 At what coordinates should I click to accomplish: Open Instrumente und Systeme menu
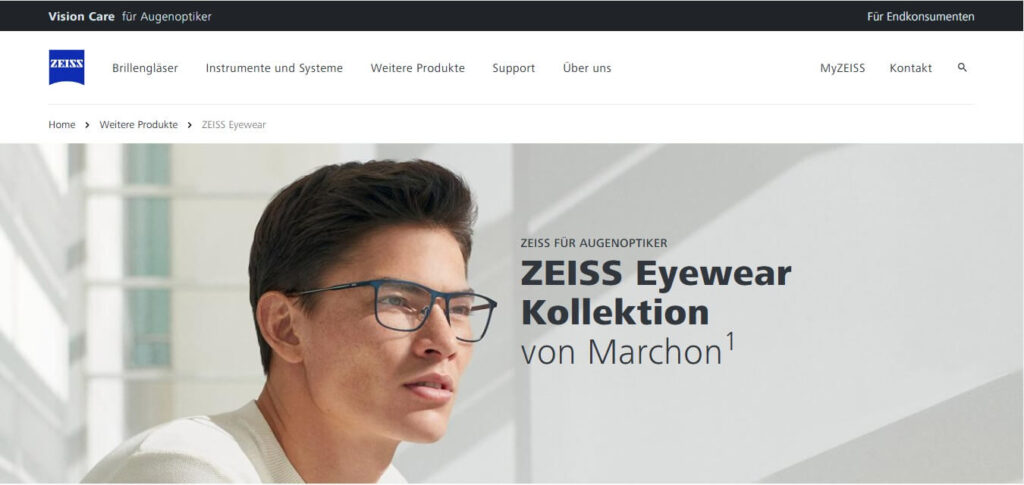coord(274,68)
